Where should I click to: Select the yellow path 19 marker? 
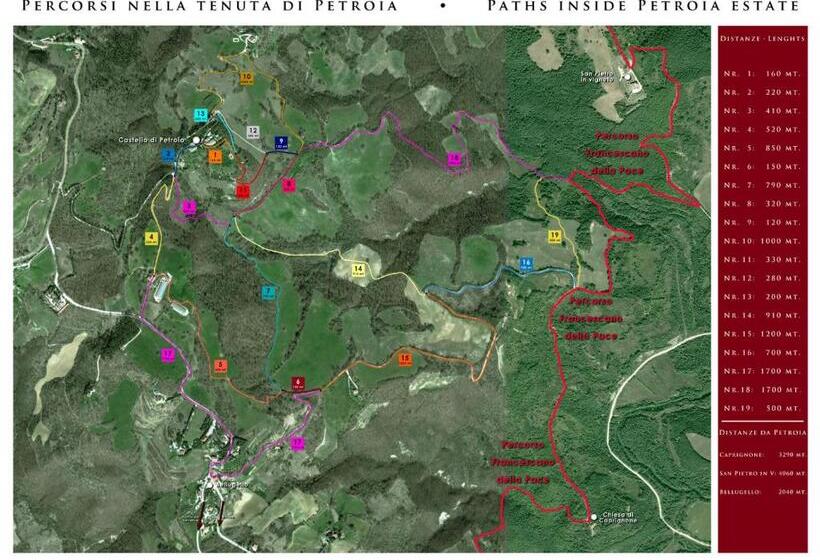[555, 236]
